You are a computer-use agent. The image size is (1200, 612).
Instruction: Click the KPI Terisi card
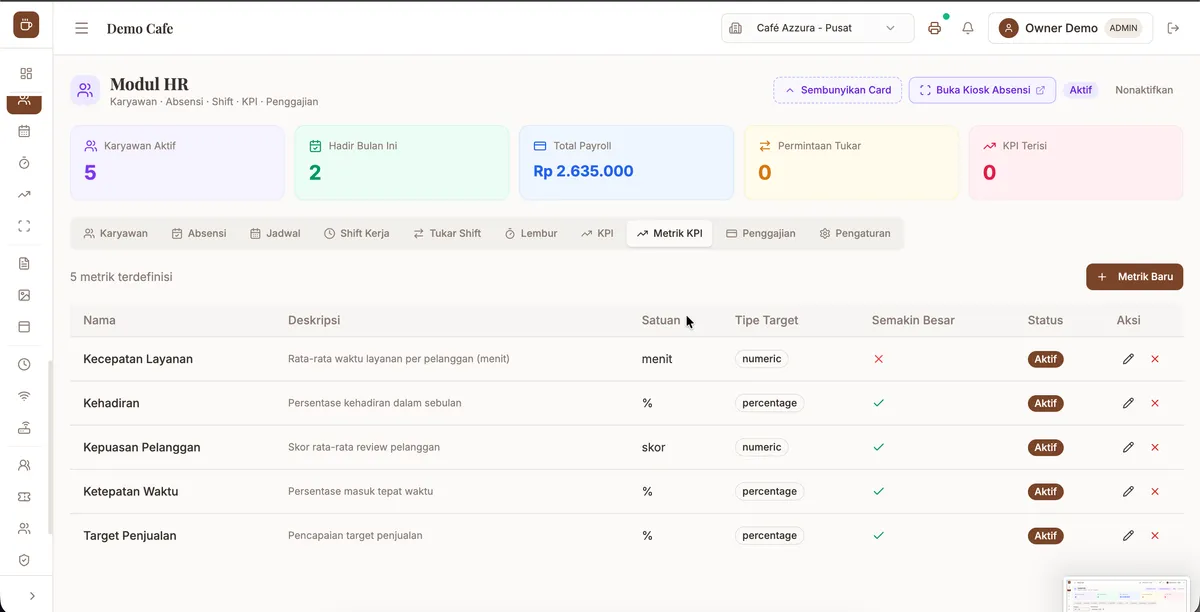click(1076, 162)
